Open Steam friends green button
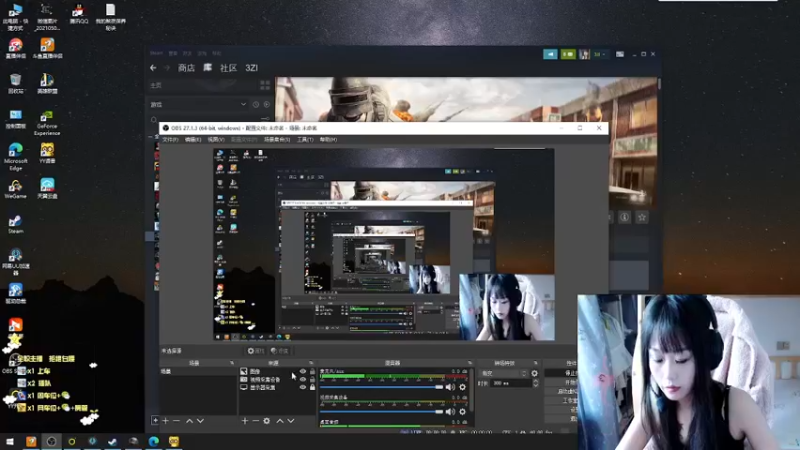 (568, 54)
